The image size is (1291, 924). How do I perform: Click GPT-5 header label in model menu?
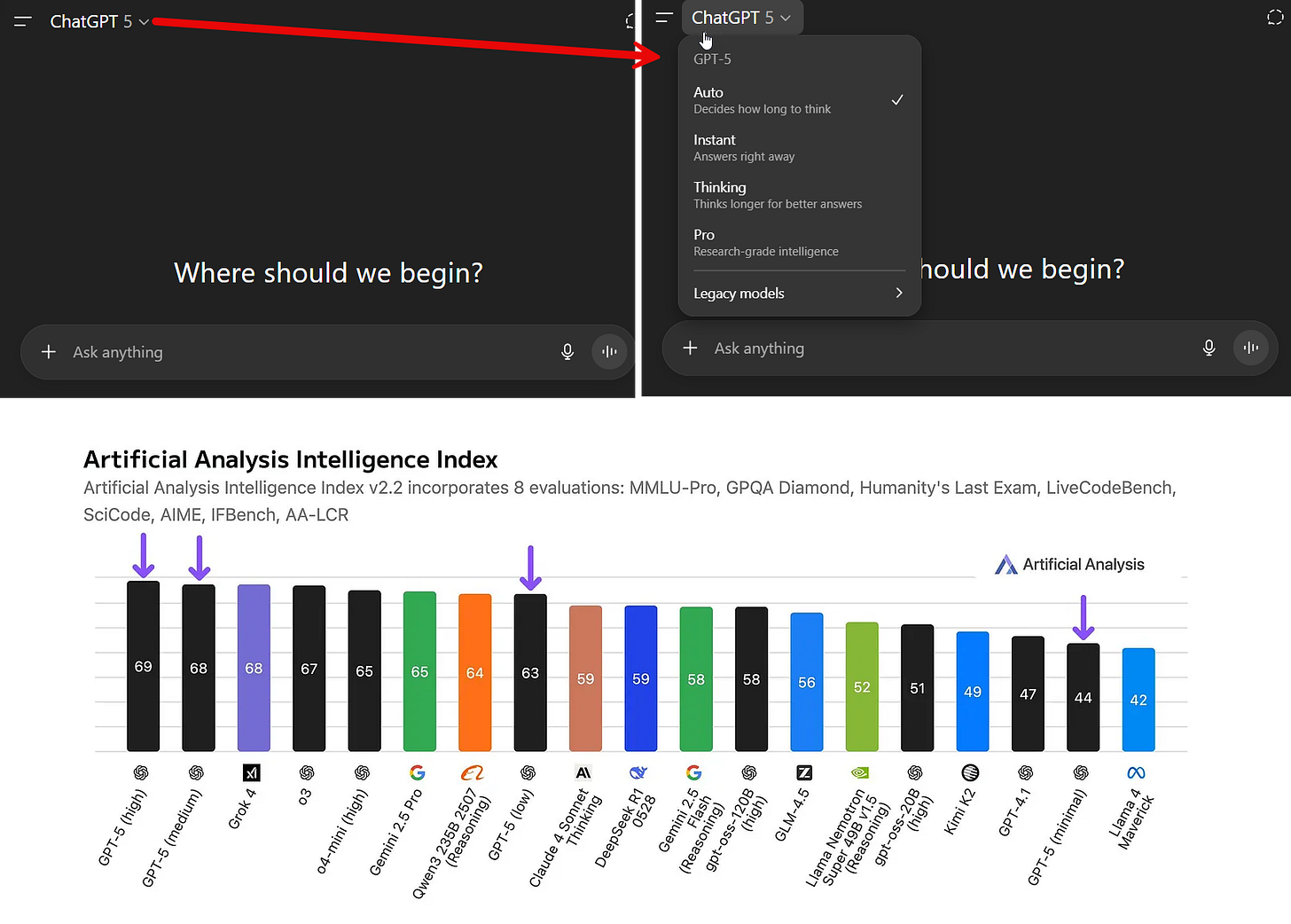(712, 59)
